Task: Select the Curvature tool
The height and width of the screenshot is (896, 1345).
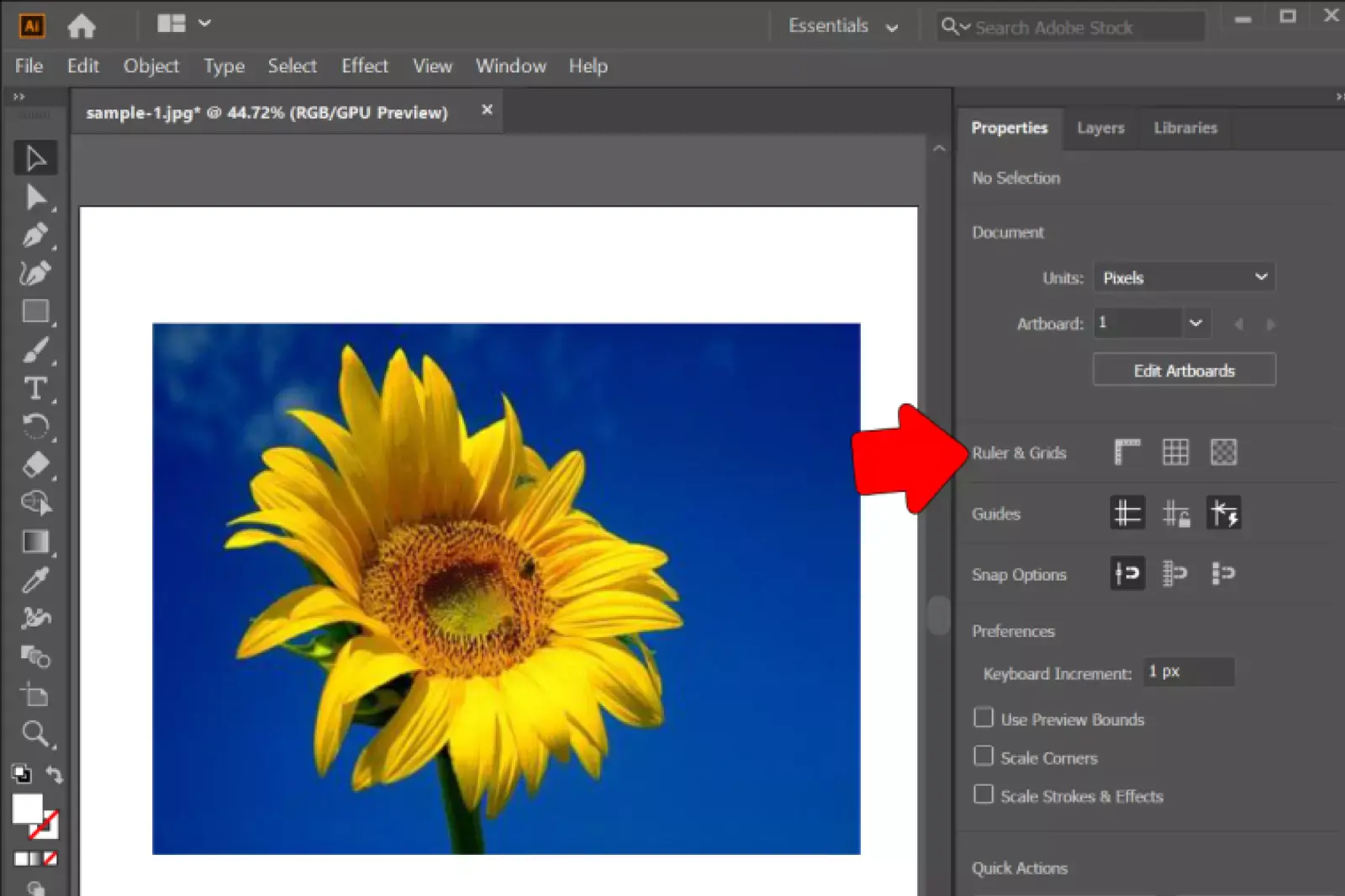Action: point(35,272)
